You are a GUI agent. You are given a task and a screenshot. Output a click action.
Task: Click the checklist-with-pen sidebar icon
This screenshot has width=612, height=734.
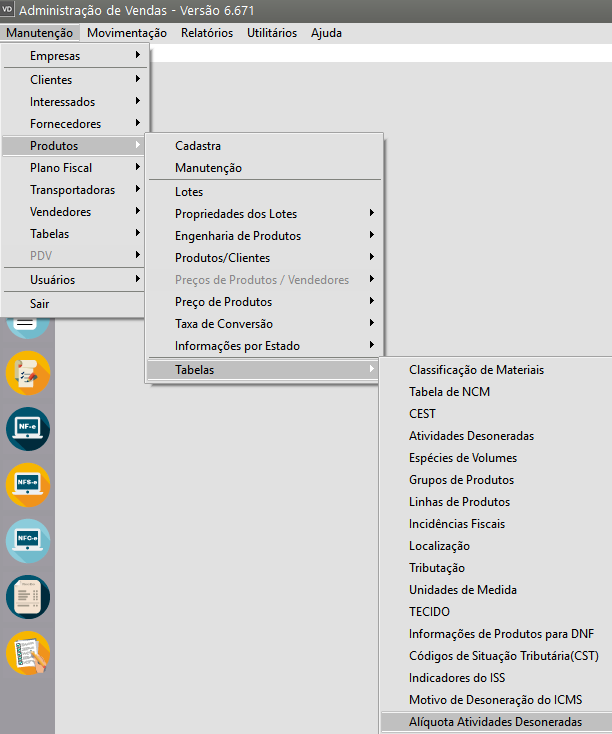(x=27, y=653)
